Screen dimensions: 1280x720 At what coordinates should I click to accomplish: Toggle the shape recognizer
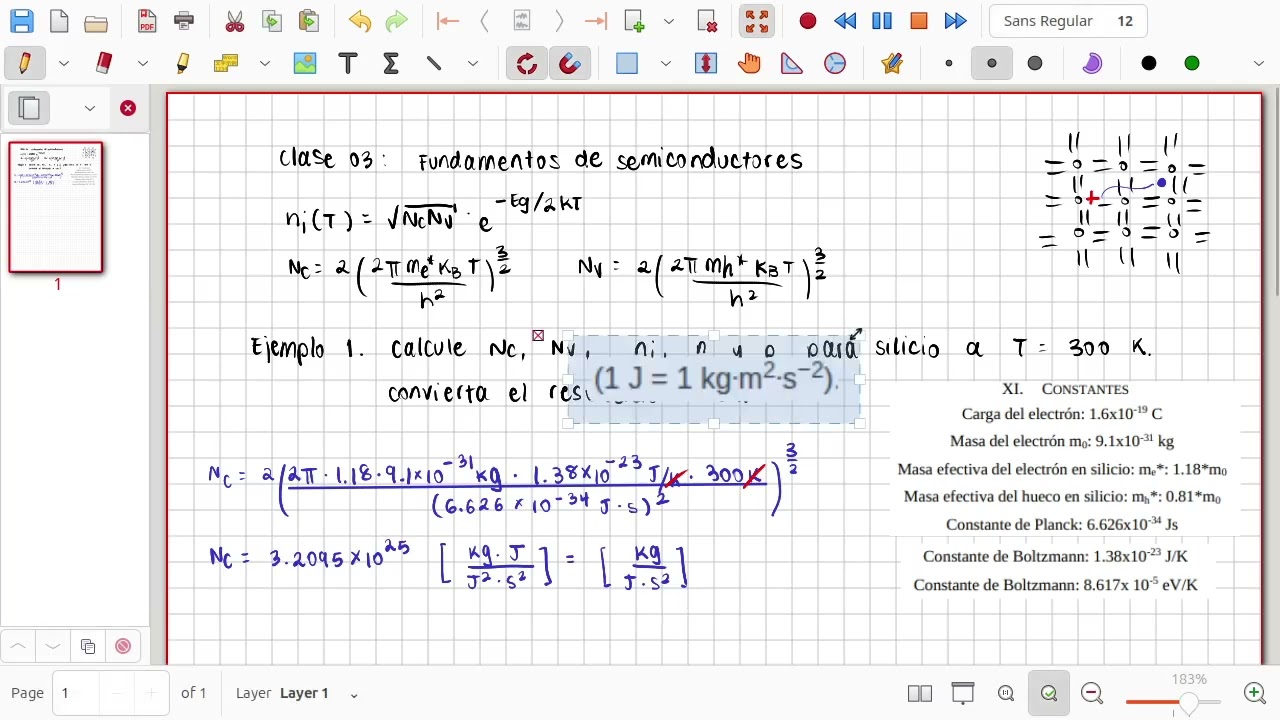click(x=527, y=63)
